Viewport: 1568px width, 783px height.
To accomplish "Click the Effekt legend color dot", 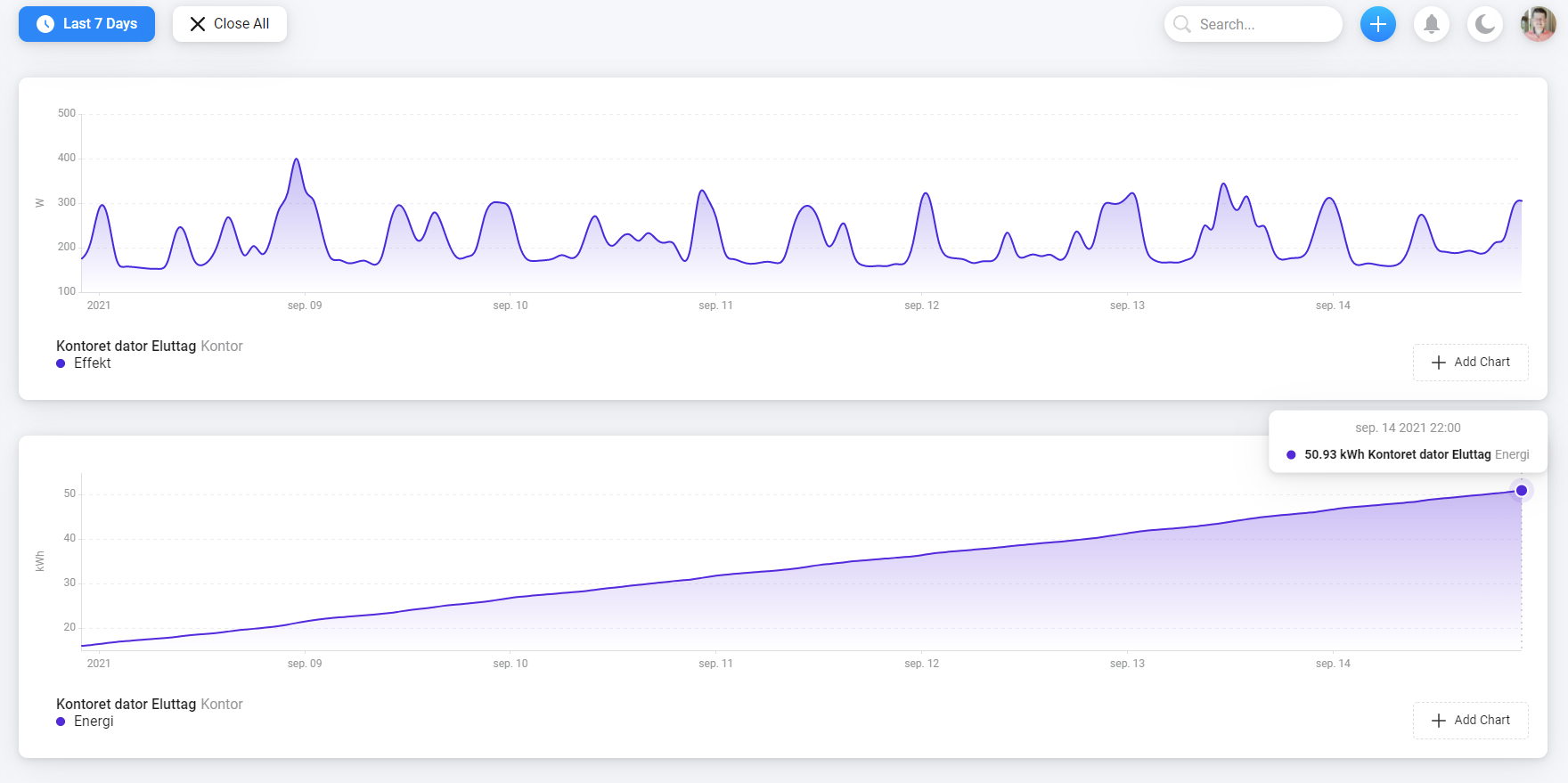I will [x=61, y=363].
